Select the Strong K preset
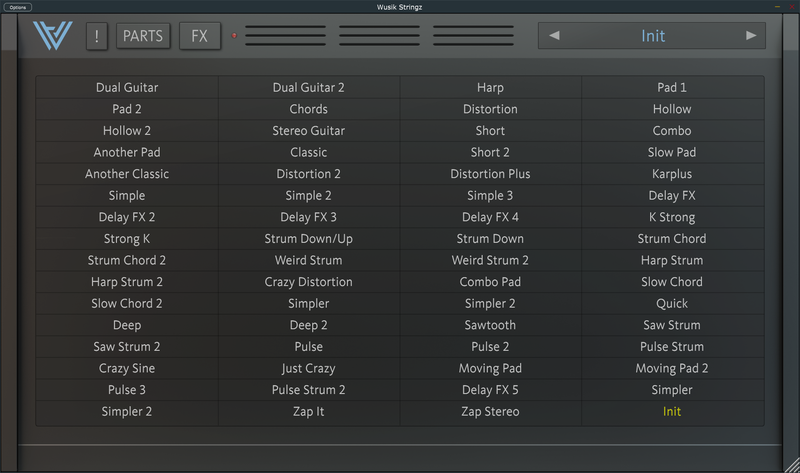This screenshot has width=800, height=473. (x=127, y=238)
